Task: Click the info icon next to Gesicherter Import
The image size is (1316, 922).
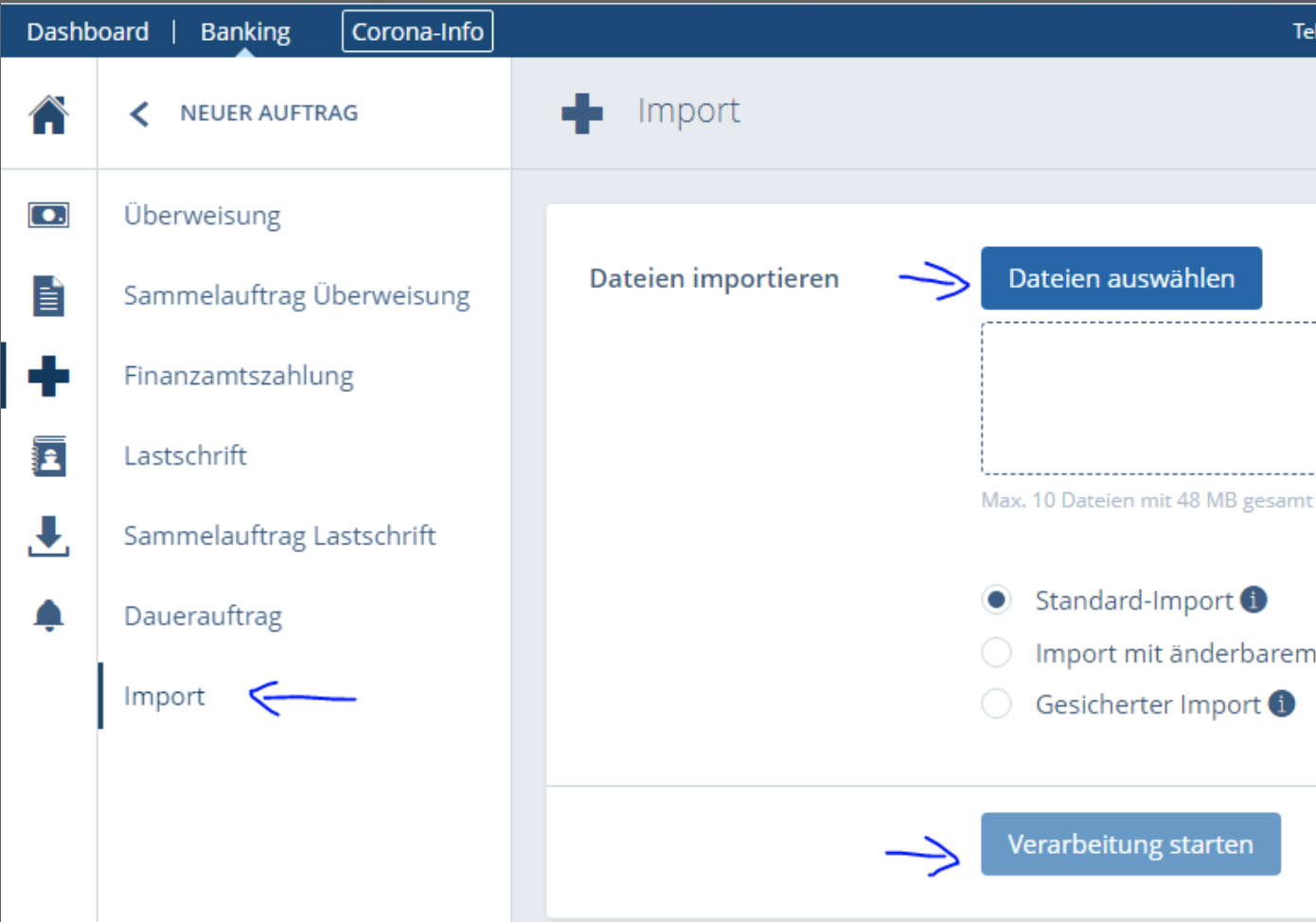Action: click(1282, 703)
